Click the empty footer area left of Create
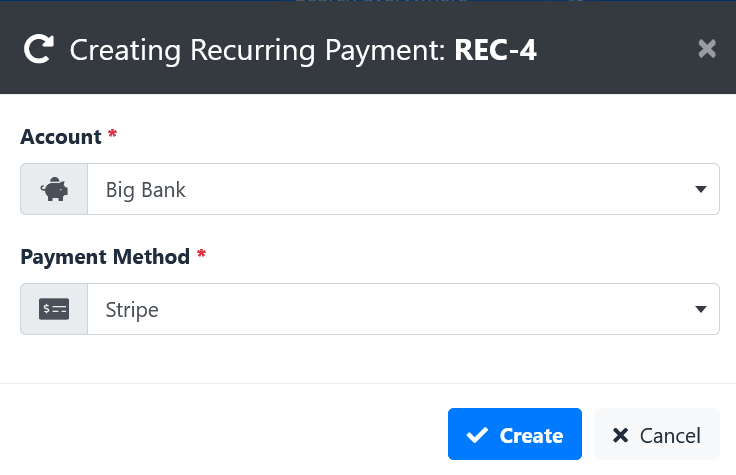The height and width of the screenshot is (475, 736). tap(223, 434)
